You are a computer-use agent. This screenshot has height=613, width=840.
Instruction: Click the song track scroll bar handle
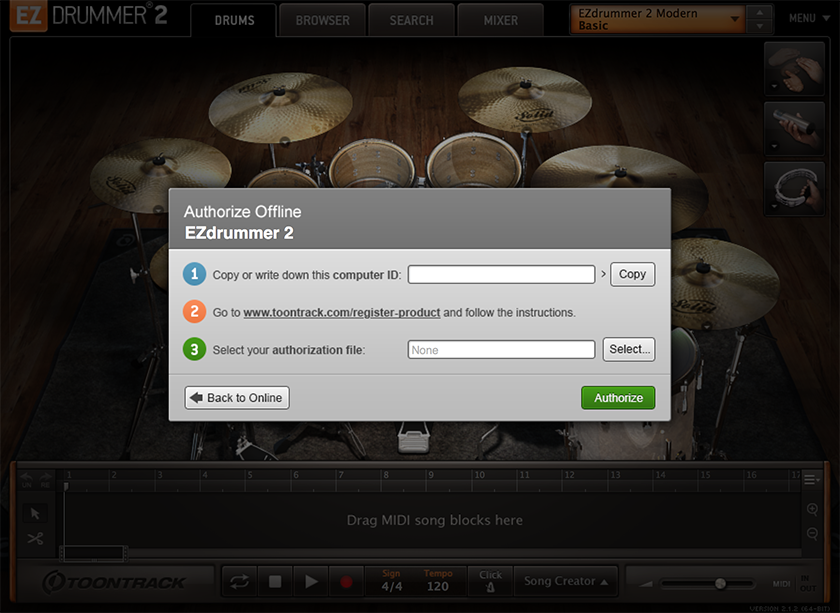click(93, 553)
